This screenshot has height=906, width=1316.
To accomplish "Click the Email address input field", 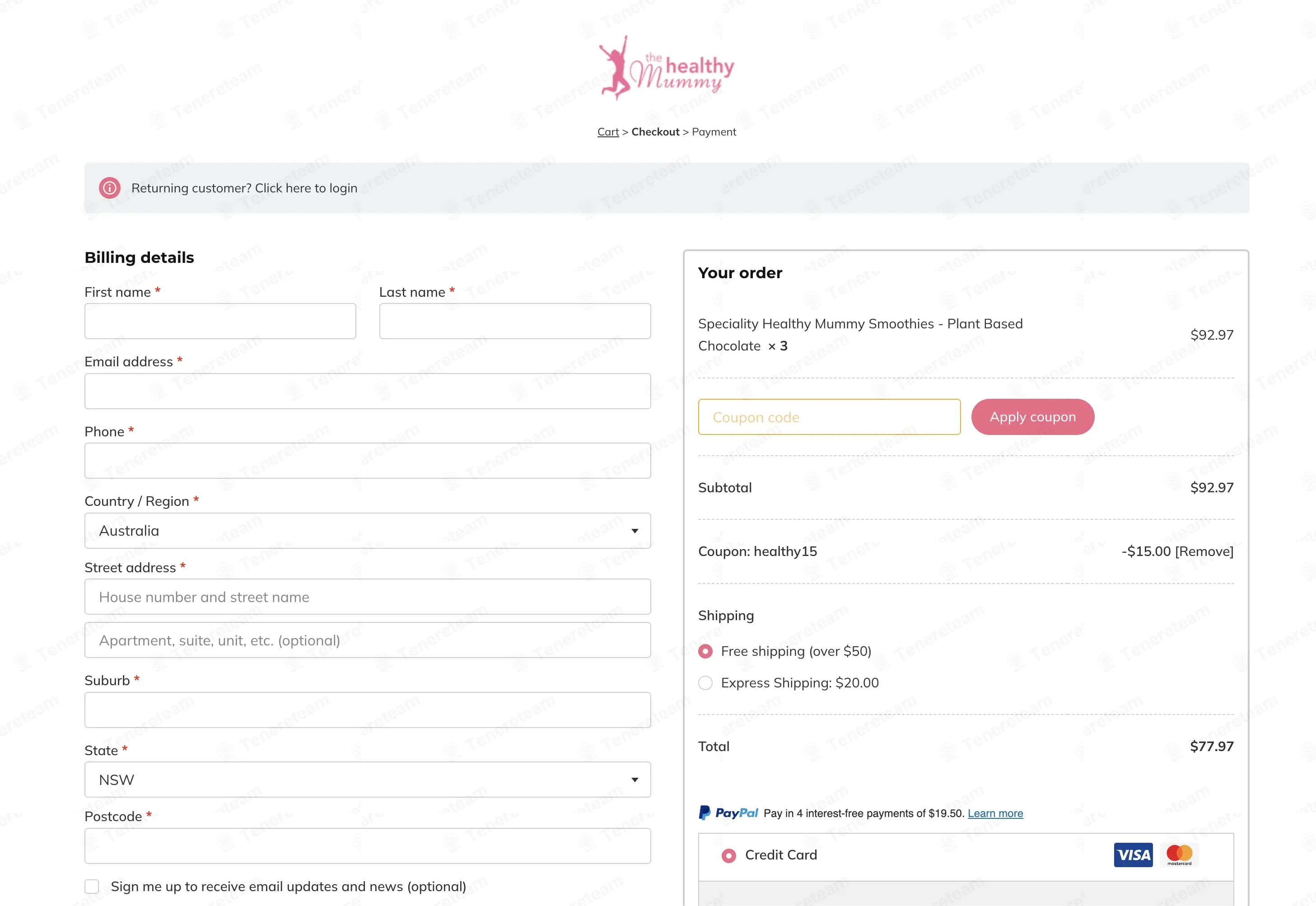I will (368, 391).
